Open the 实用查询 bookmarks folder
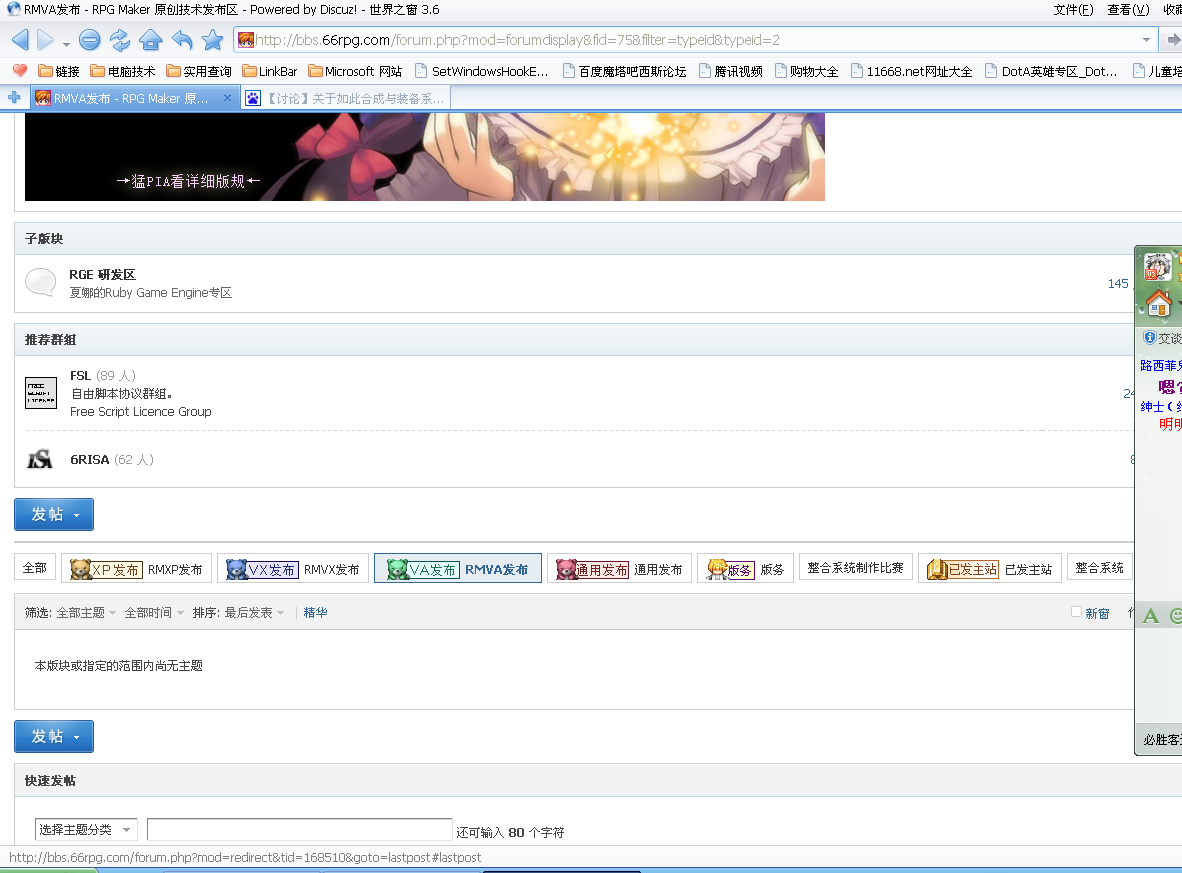The width and height of the screenshot is (1182, 873). 199,72
